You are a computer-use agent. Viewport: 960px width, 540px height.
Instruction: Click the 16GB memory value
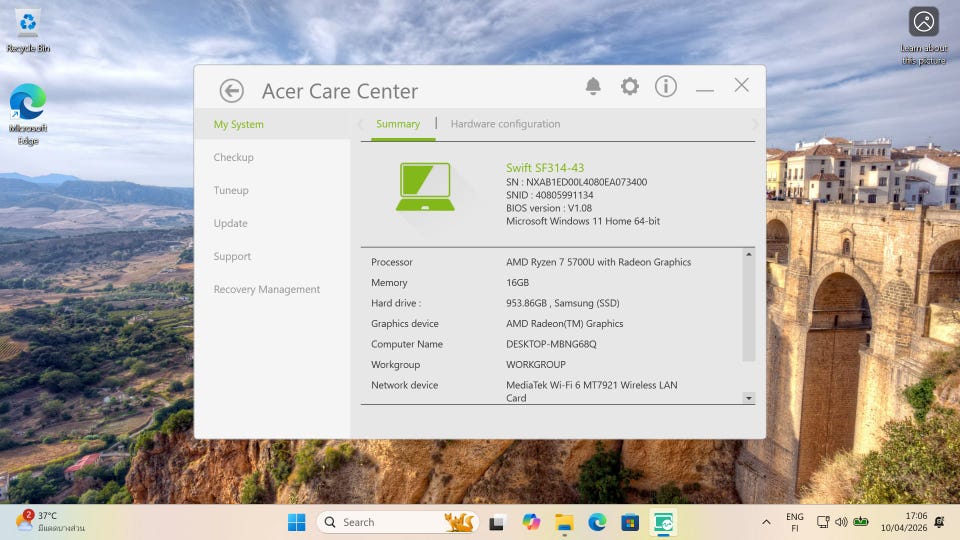pos(517,283)
